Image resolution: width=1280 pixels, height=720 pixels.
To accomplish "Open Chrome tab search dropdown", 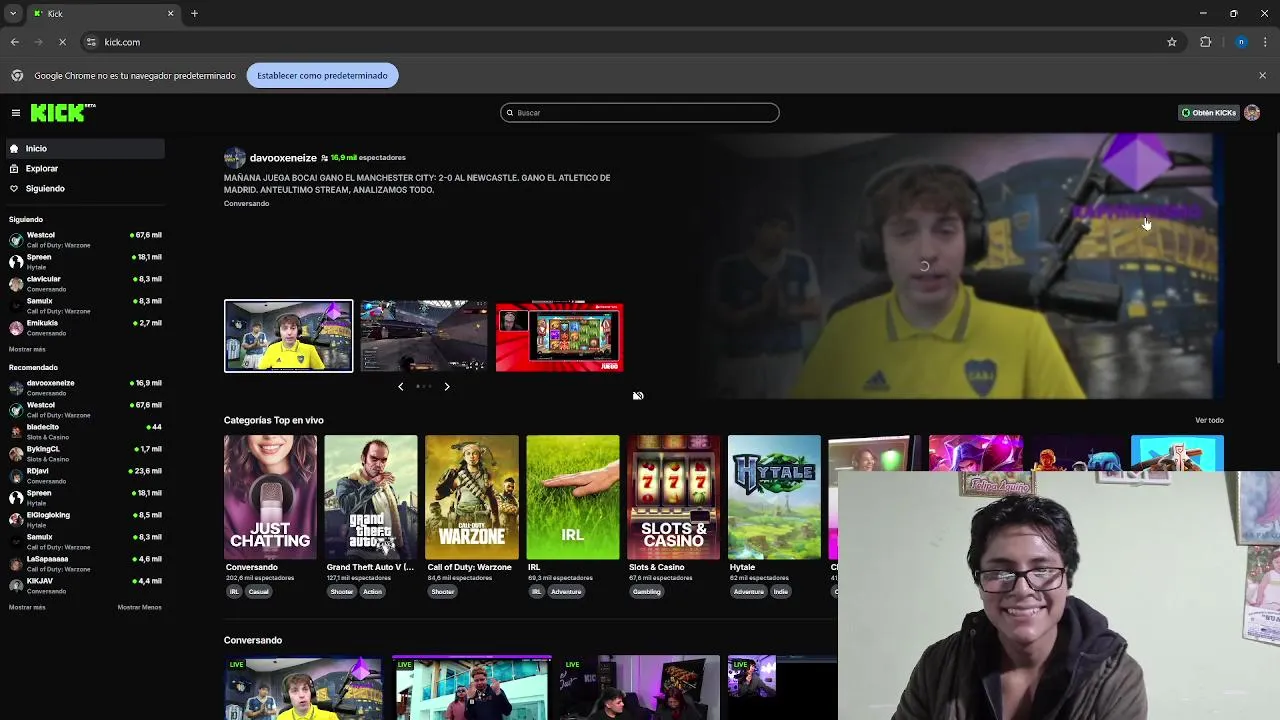I will click(13, 14).
